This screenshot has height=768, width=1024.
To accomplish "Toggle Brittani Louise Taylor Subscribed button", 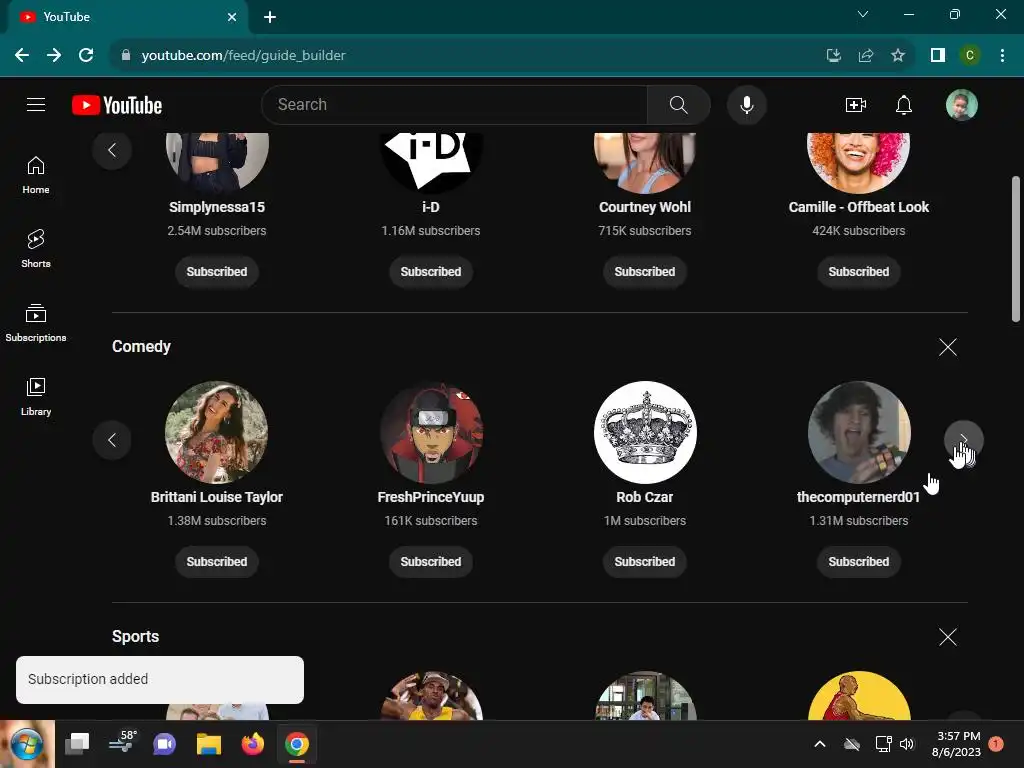I will [217, 562].
